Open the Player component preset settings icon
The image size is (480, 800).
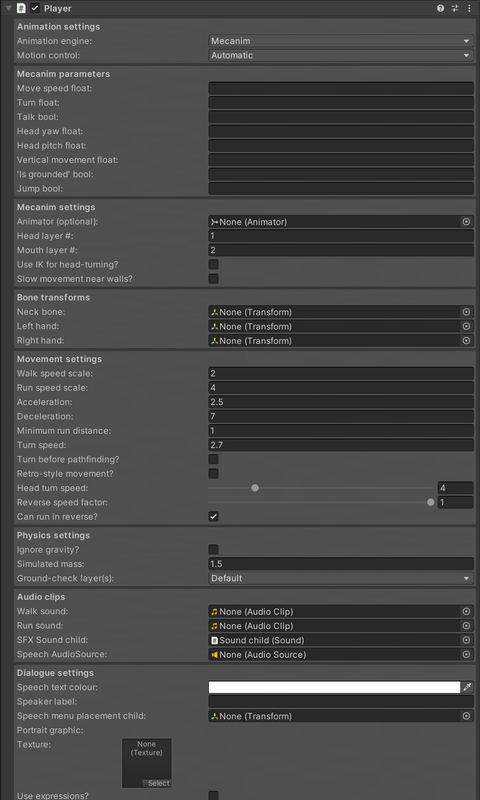point(454,8)
